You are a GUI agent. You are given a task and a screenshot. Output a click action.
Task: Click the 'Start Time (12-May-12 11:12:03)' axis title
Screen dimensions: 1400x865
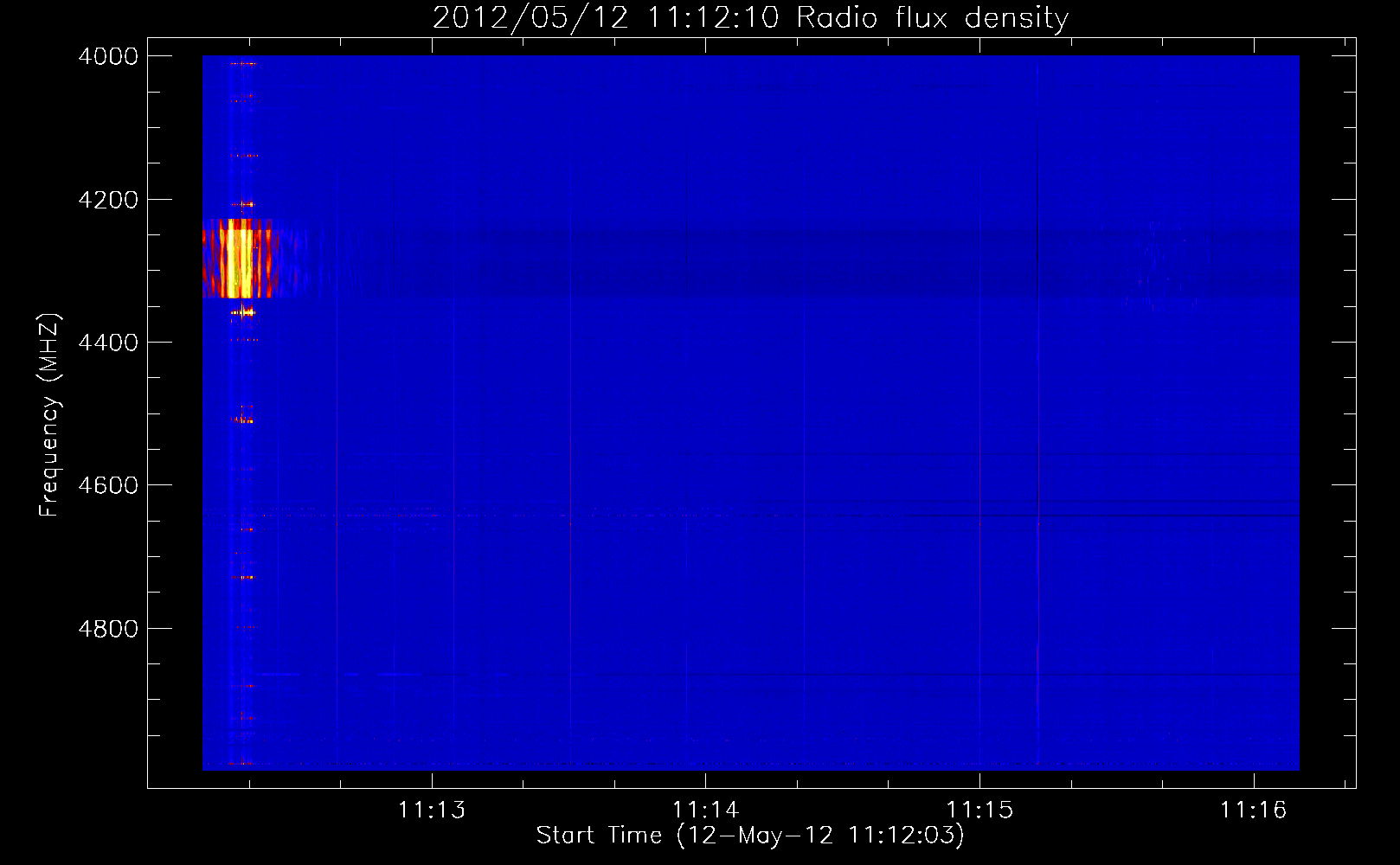click(750, 836)
